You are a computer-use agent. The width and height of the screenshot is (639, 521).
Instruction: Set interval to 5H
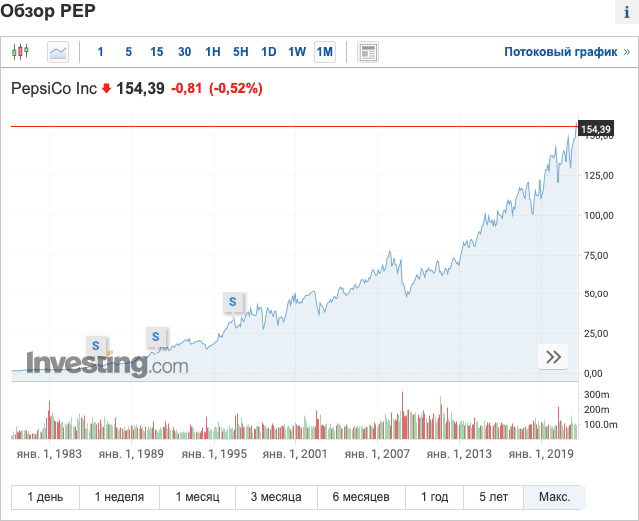coord(241,52)
